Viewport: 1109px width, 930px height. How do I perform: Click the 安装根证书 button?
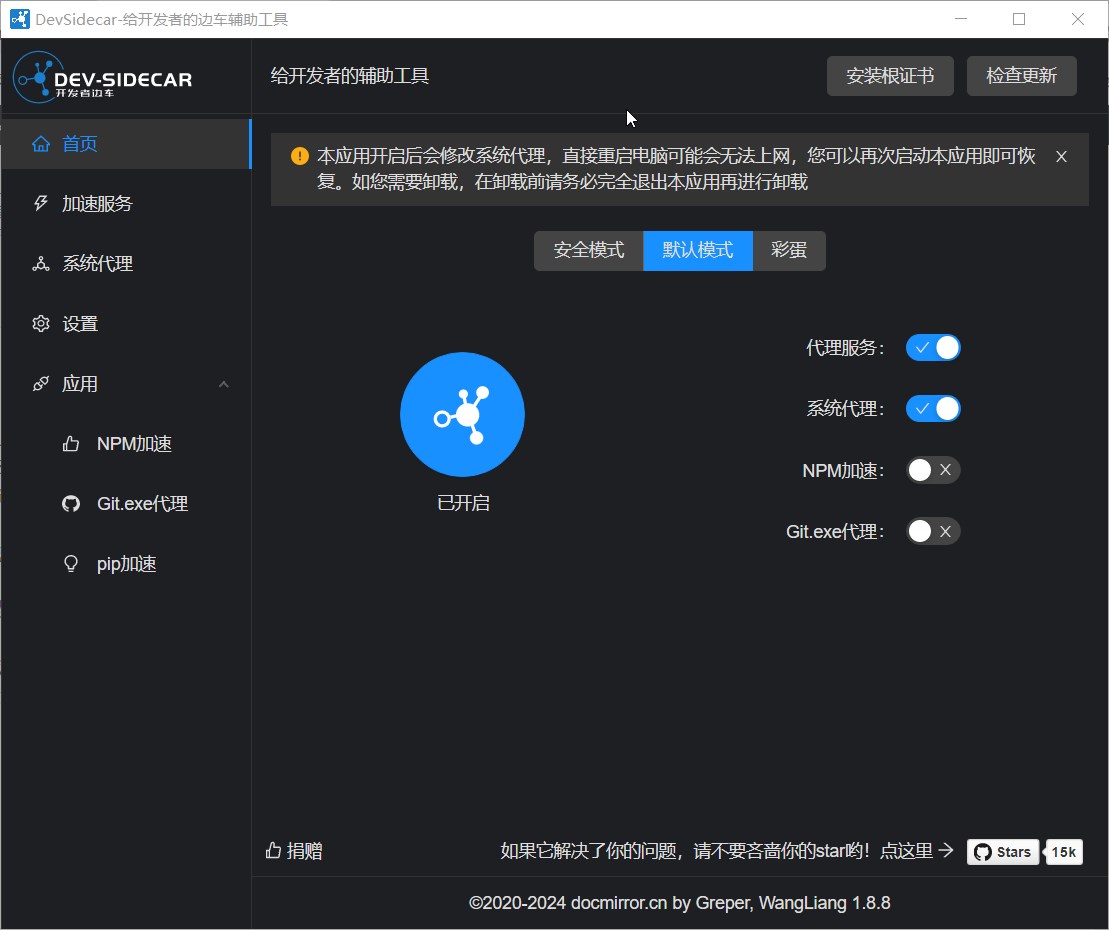[x=890, y=76]
